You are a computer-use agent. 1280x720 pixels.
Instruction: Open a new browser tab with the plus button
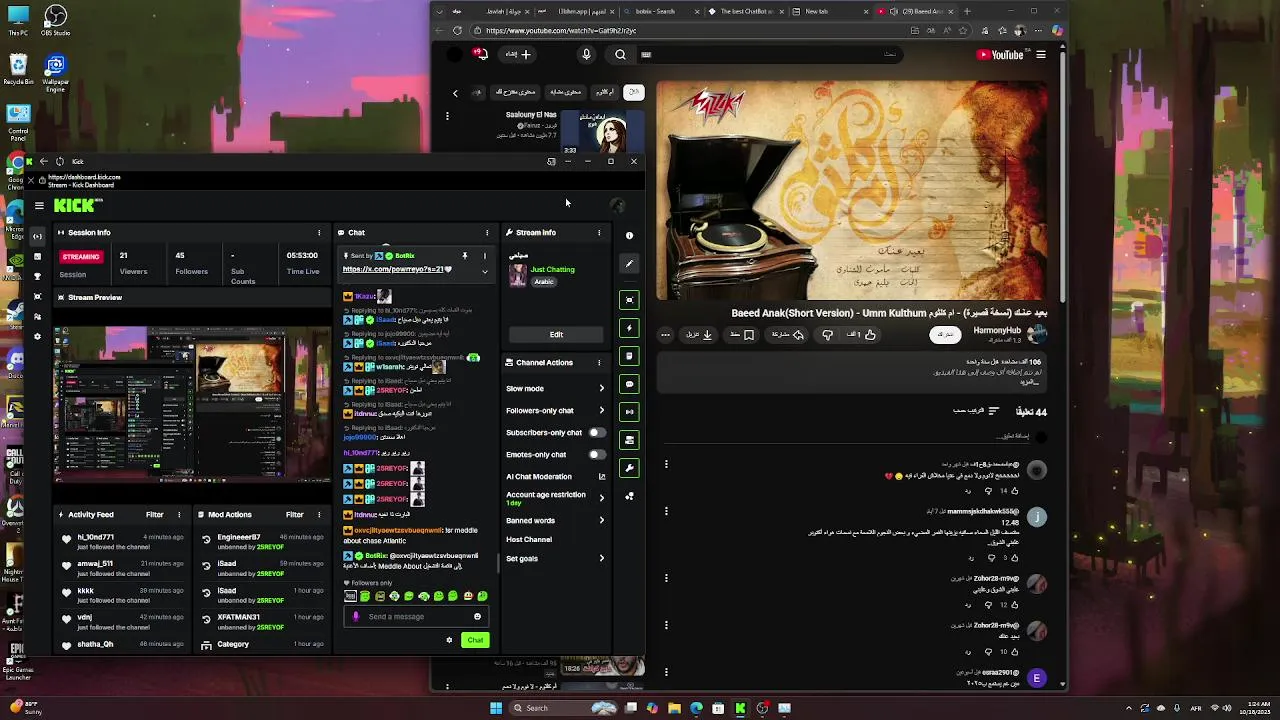point(966,11)
